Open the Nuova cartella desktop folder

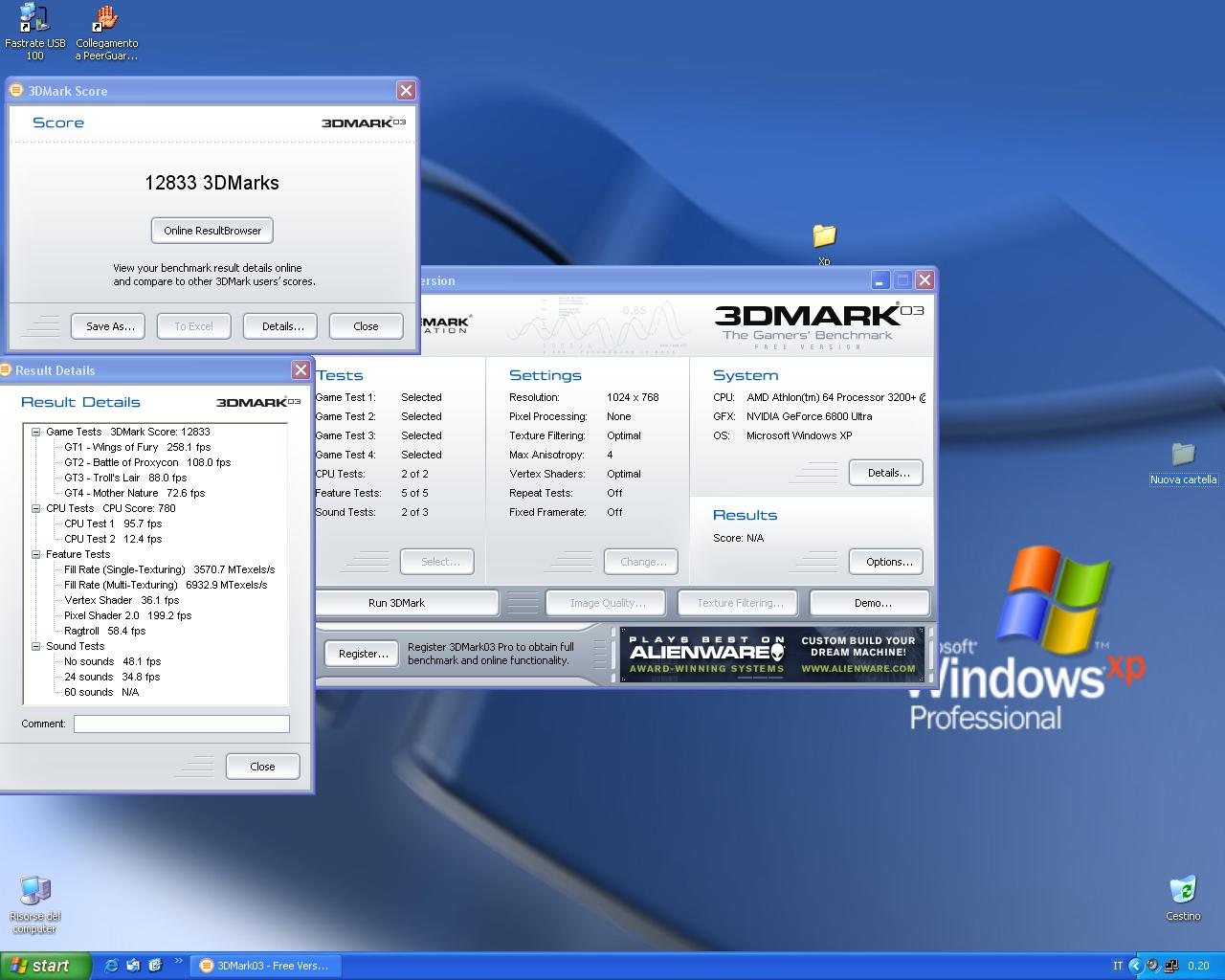coord(1183,454)
